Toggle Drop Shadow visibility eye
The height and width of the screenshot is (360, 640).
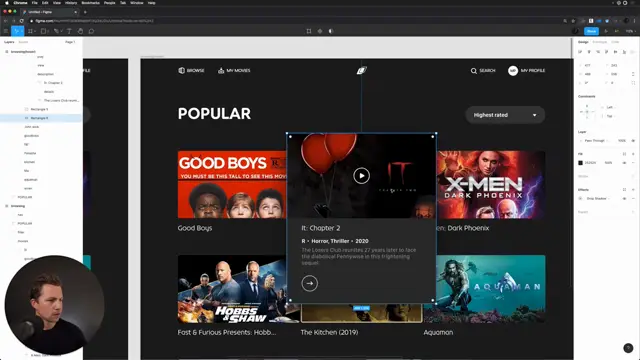(x=624, y=198)
